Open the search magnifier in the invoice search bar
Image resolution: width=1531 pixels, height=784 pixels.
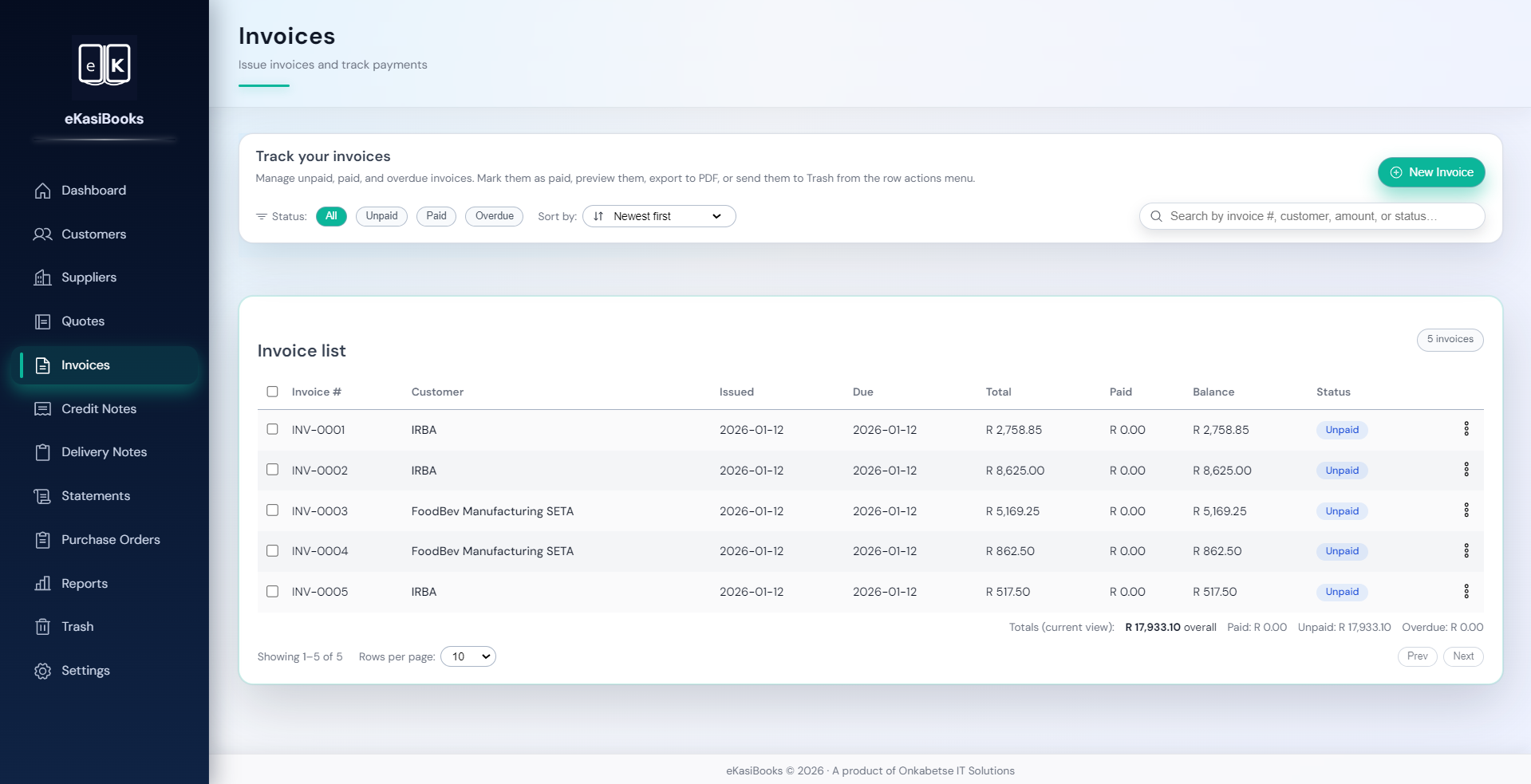[x=1157, y=216]
